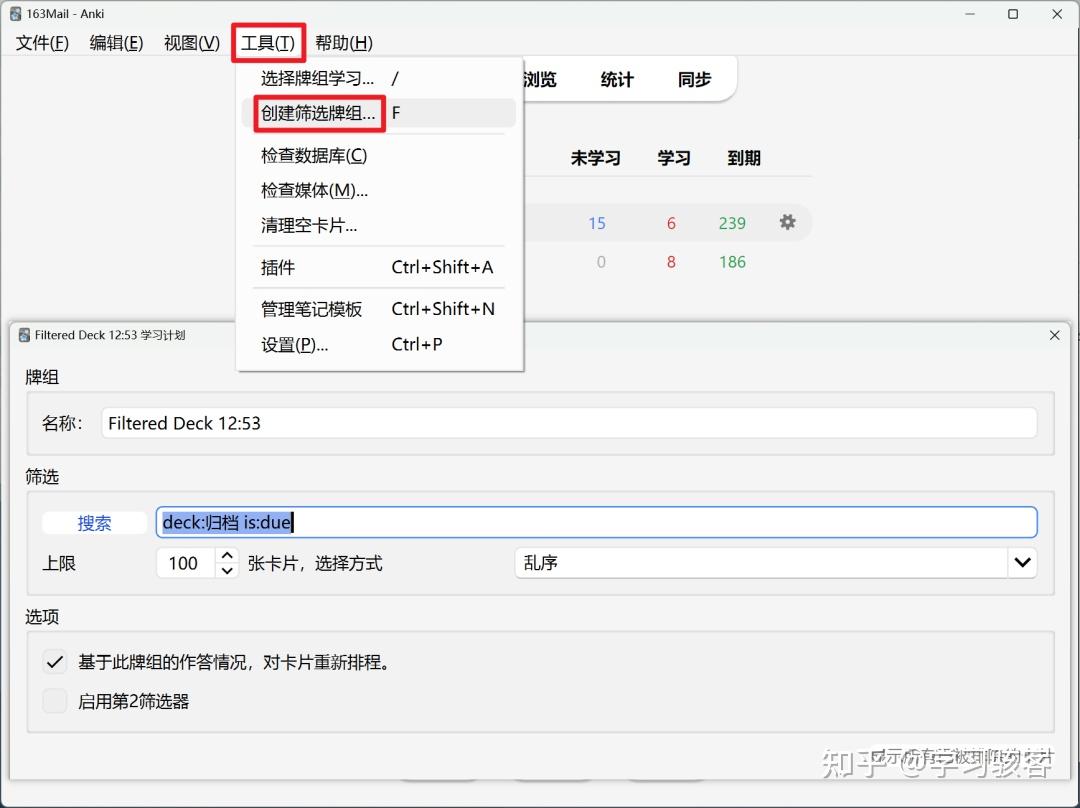Open the 统计 statistics view
Screen dimensions: 1080x808
(x=617, y=80)
